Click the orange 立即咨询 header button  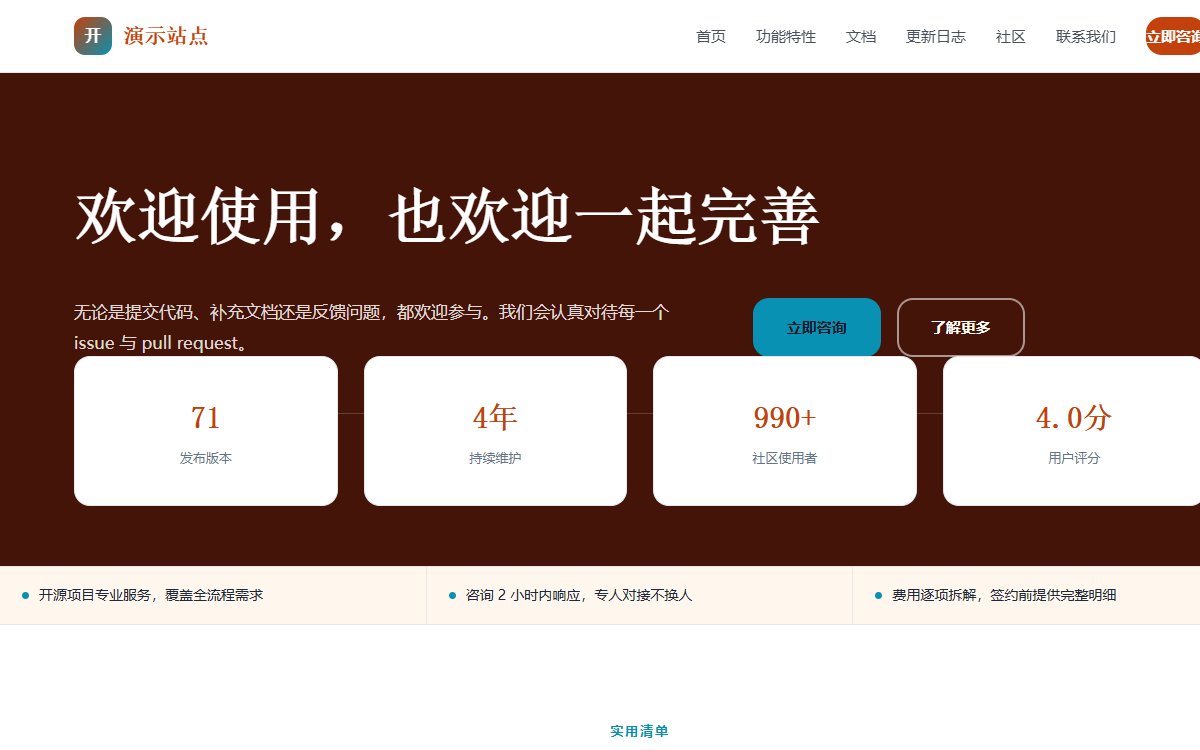1173,36
